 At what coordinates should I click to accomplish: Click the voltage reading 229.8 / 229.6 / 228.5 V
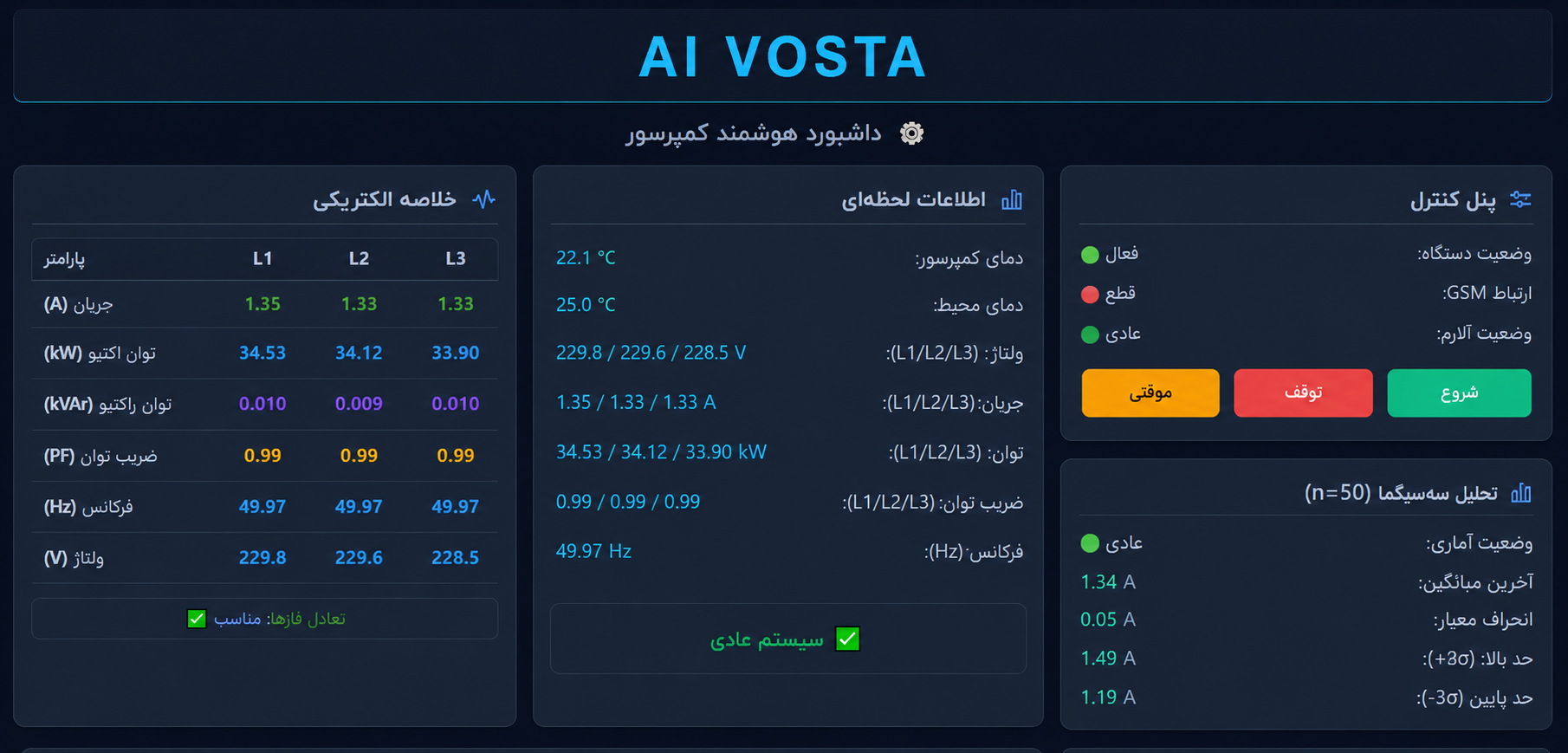point(651,353)
